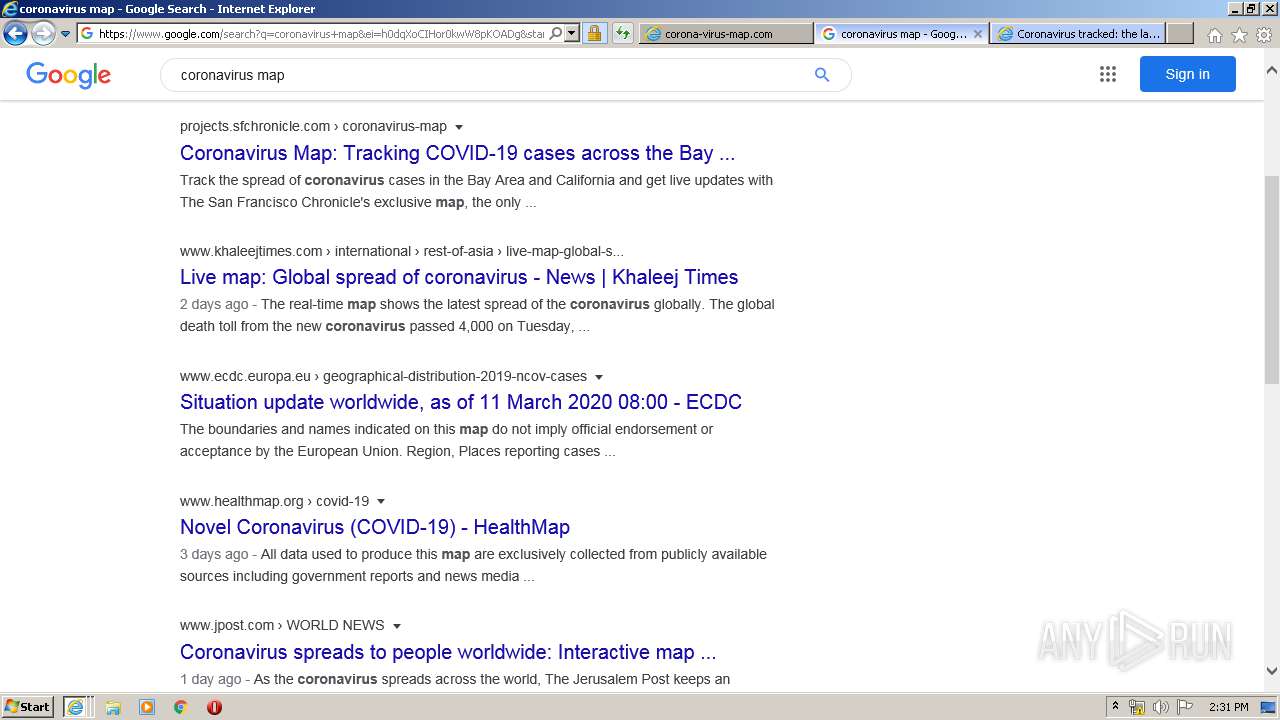Run search with the blue magnifier icon
The width and height of the screenshot is (1280, 720).
coord(822,75)
